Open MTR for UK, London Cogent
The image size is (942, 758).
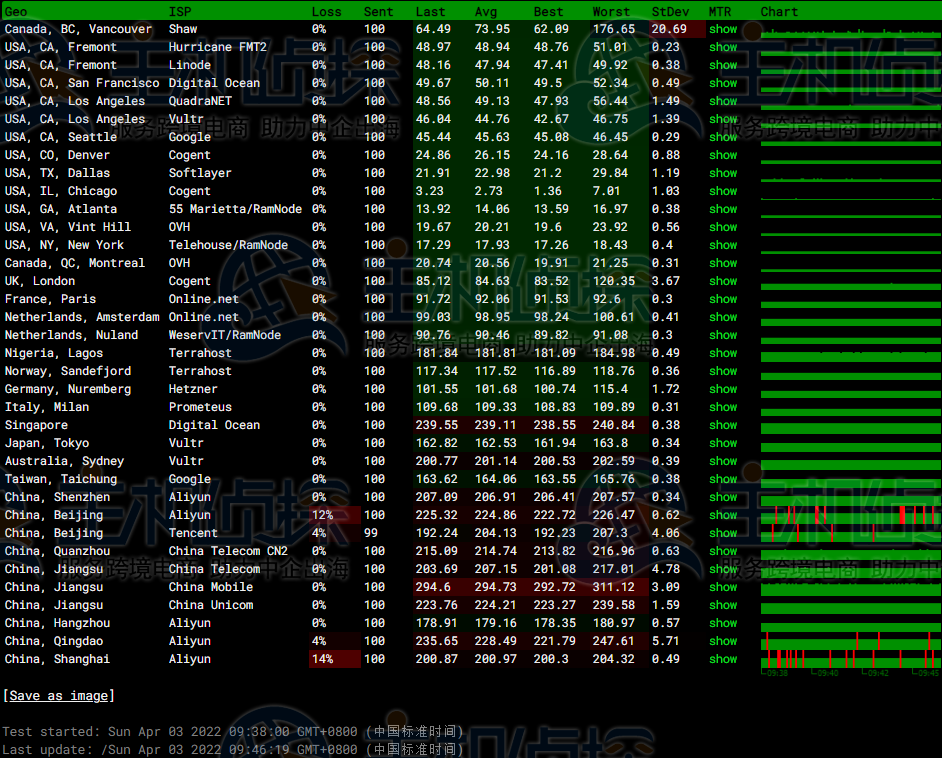tap(722, 281)
